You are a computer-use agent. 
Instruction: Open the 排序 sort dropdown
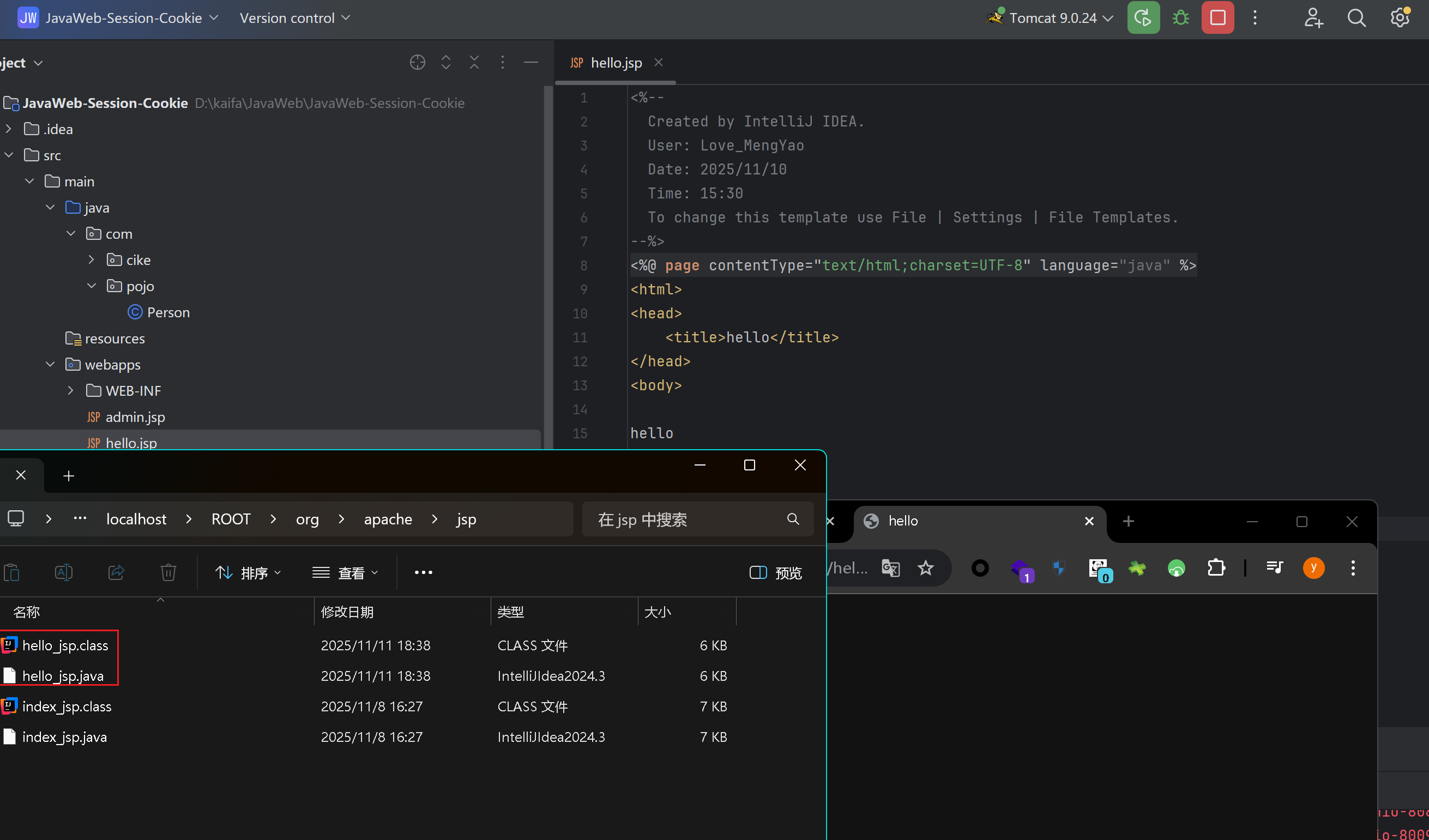[249, 572]
